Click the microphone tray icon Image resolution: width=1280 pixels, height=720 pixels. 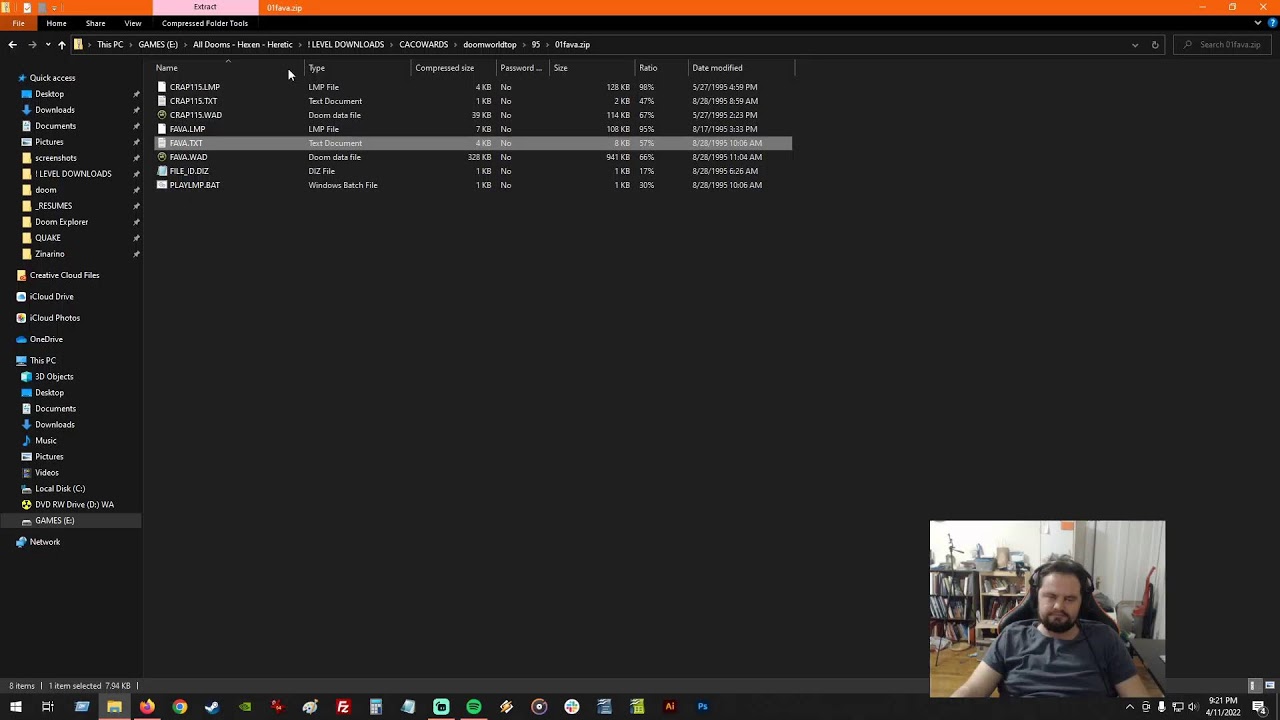coord(1161,707)
